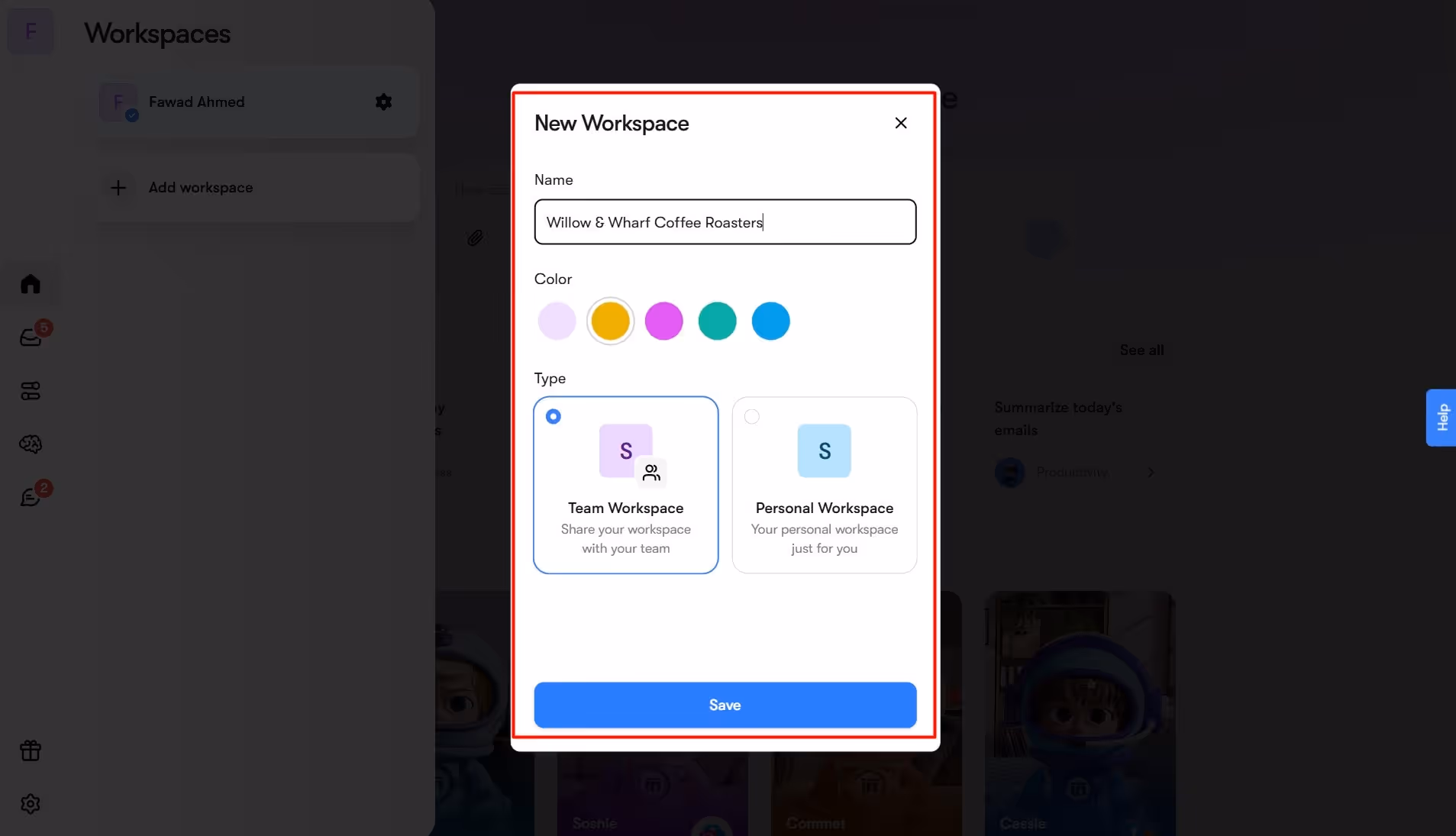This screenshot has width=1456, height=836.
Task: Open the filters icon in the sidebar
Action: pos(30,392)
